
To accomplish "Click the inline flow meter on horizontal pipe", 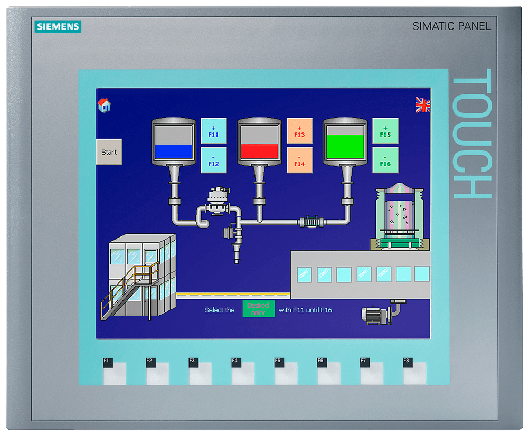I will click(311, 222).
